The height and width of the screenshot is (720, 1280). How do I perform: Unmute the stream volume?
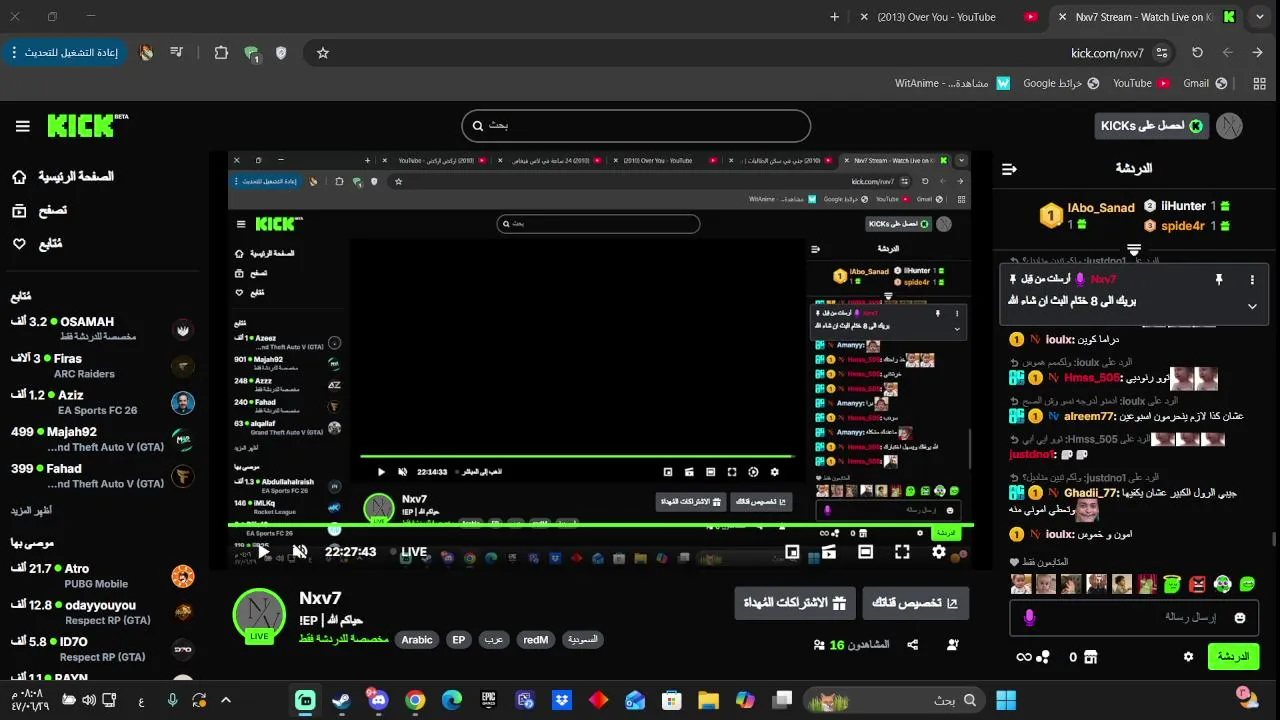[299, 551]
